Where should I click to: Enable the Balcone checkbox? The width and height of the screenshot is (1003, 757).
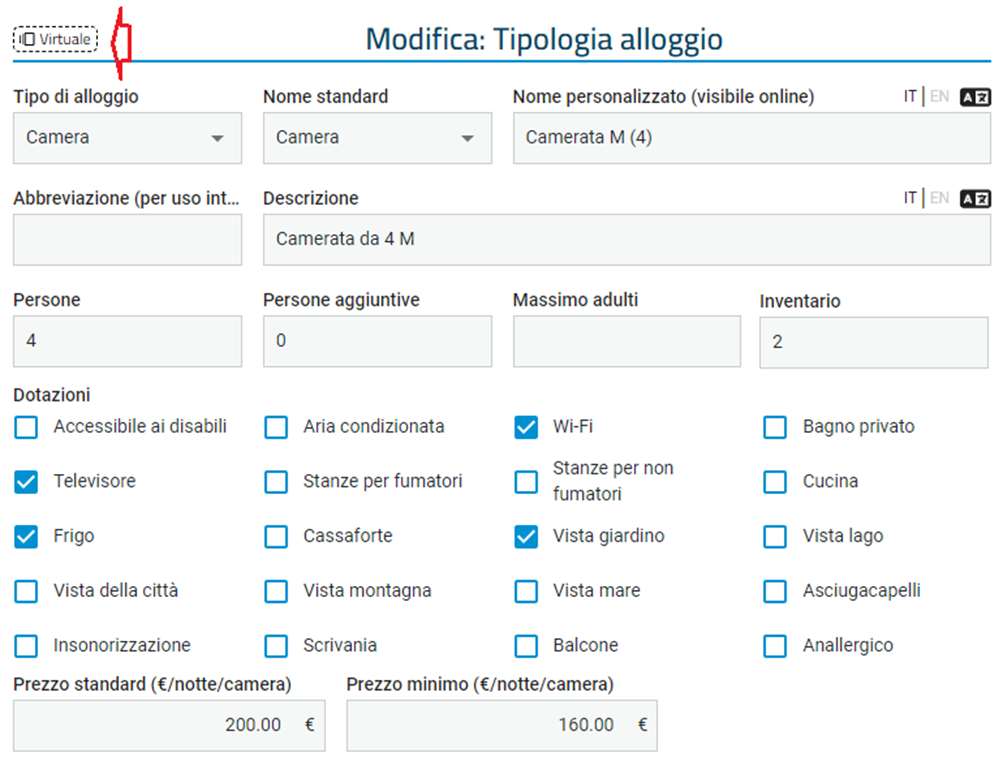(x=526, y=646)
